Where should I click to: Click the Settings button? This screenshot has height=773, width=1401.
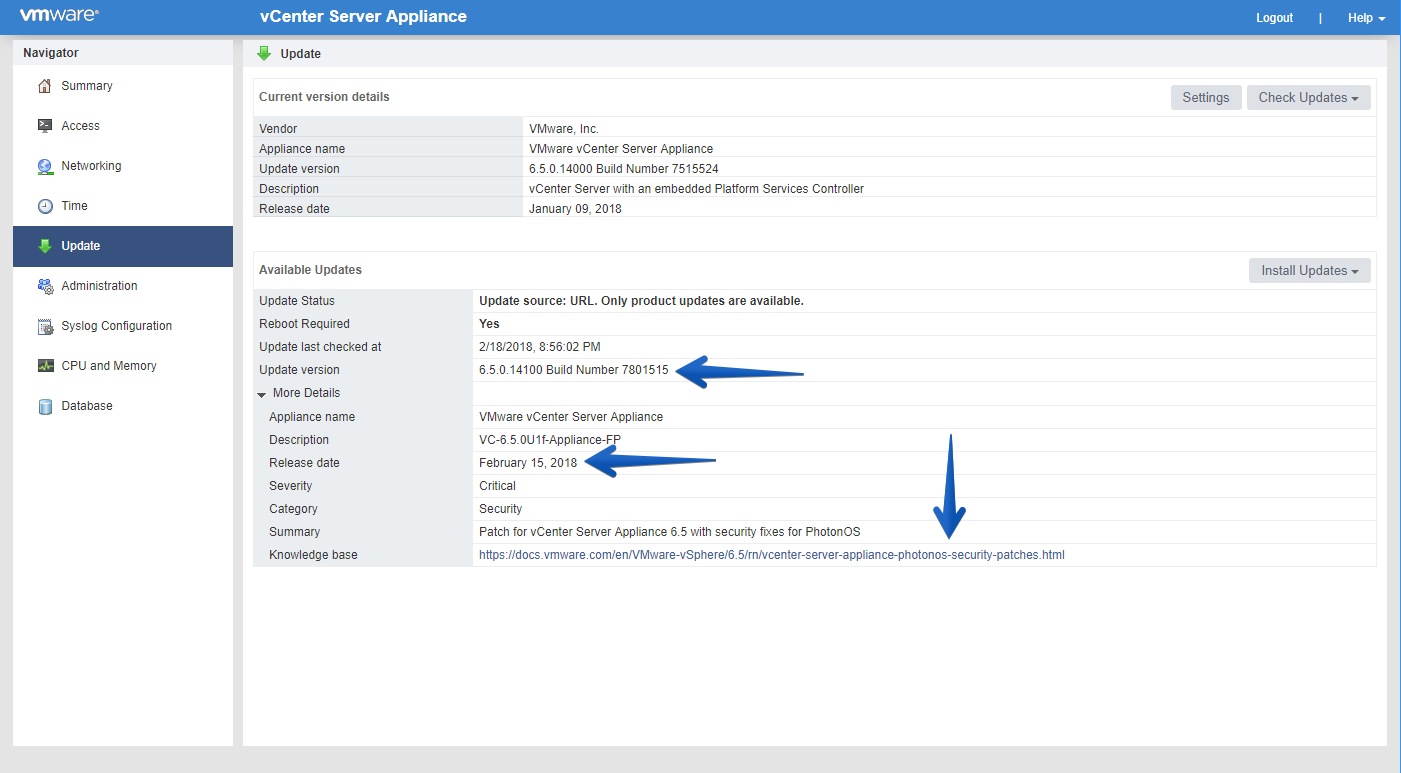(x=1206, y=97)
